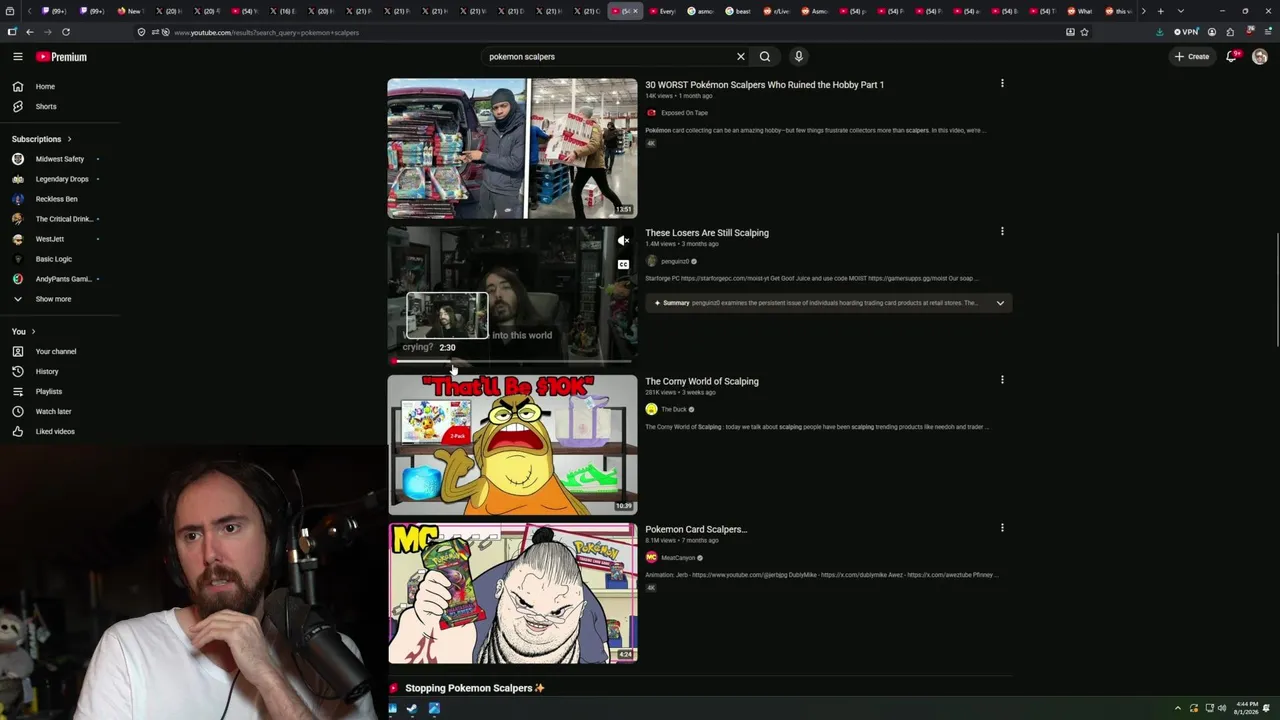This screenshot has height=720, width=1280.
Task: Visit the Exposed On Tape channel
Action: (x=684, y=113)
